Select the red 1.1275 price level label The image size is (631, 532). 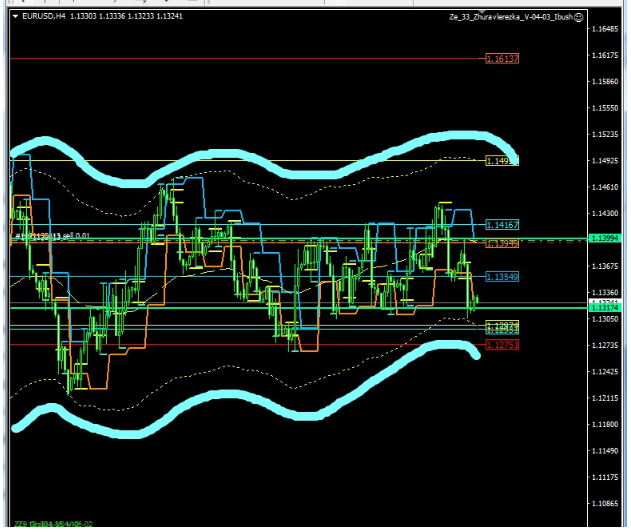pyautogui.click(x=502, y=345)
